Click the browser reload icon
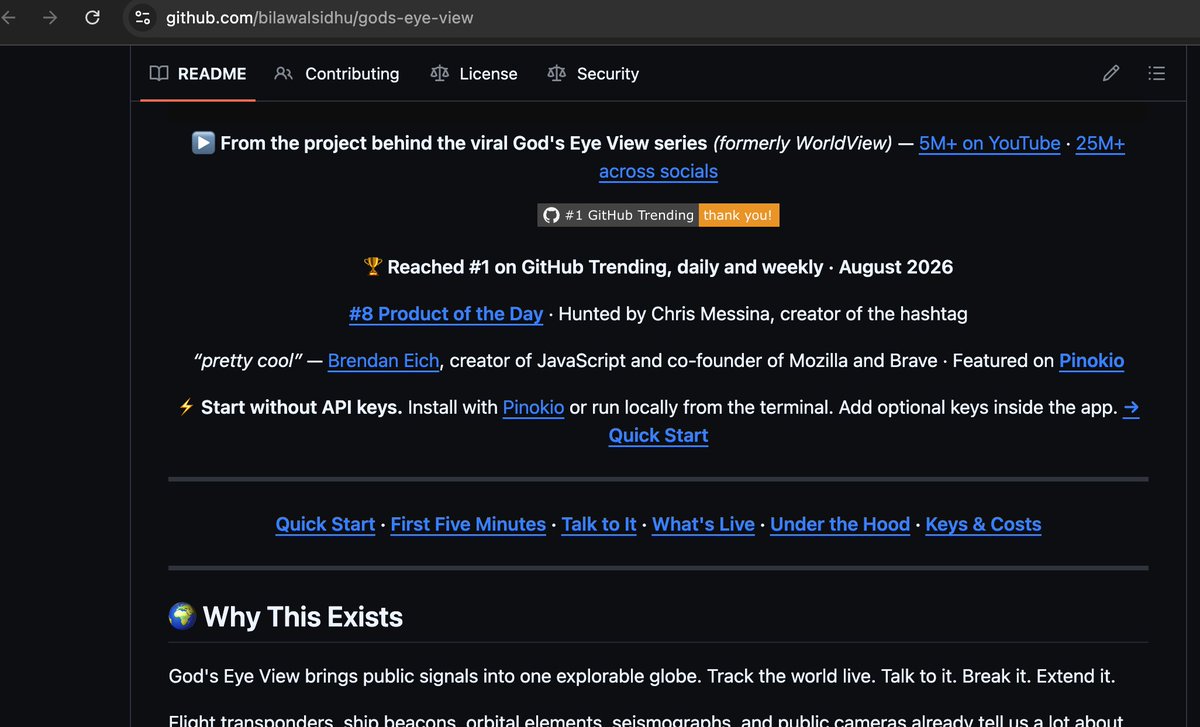The width and height of the screenshot is (1200, 727). 92,17
